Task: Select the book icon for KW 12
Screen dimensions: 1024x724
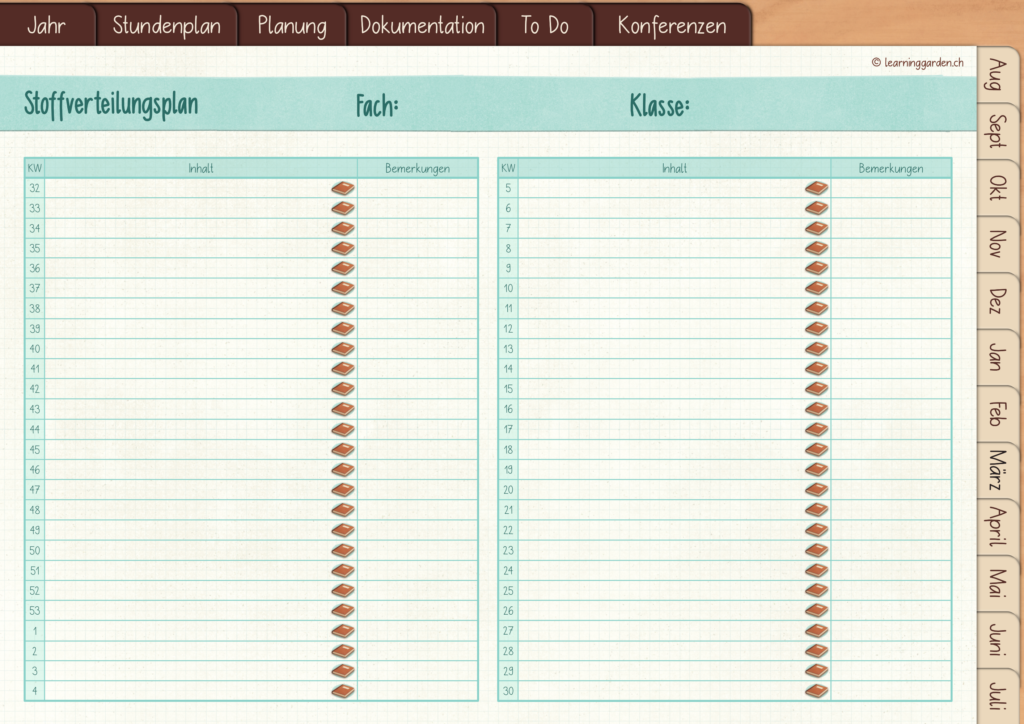Action: (x=816, y=329)
